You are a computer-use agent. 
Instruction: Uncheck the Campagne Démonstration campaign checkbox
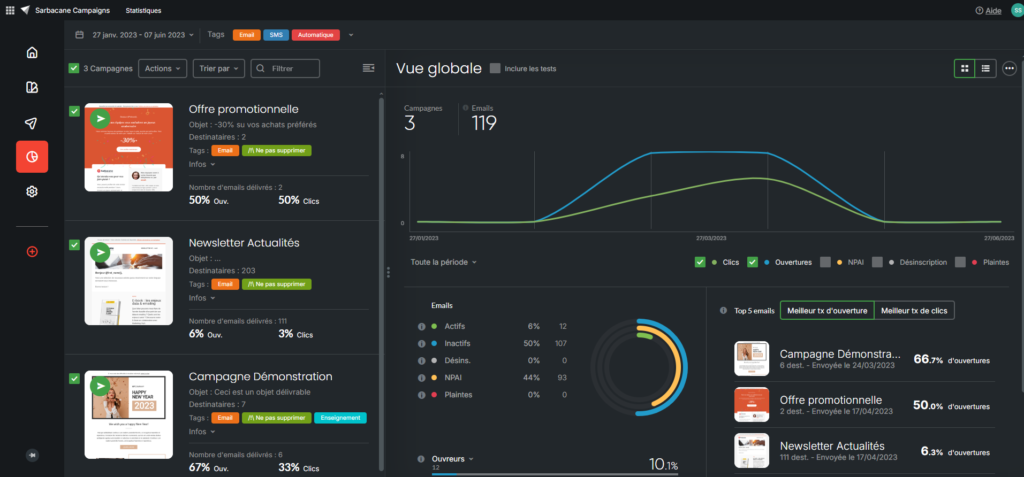pyautogui.click(x=74, y=378)
